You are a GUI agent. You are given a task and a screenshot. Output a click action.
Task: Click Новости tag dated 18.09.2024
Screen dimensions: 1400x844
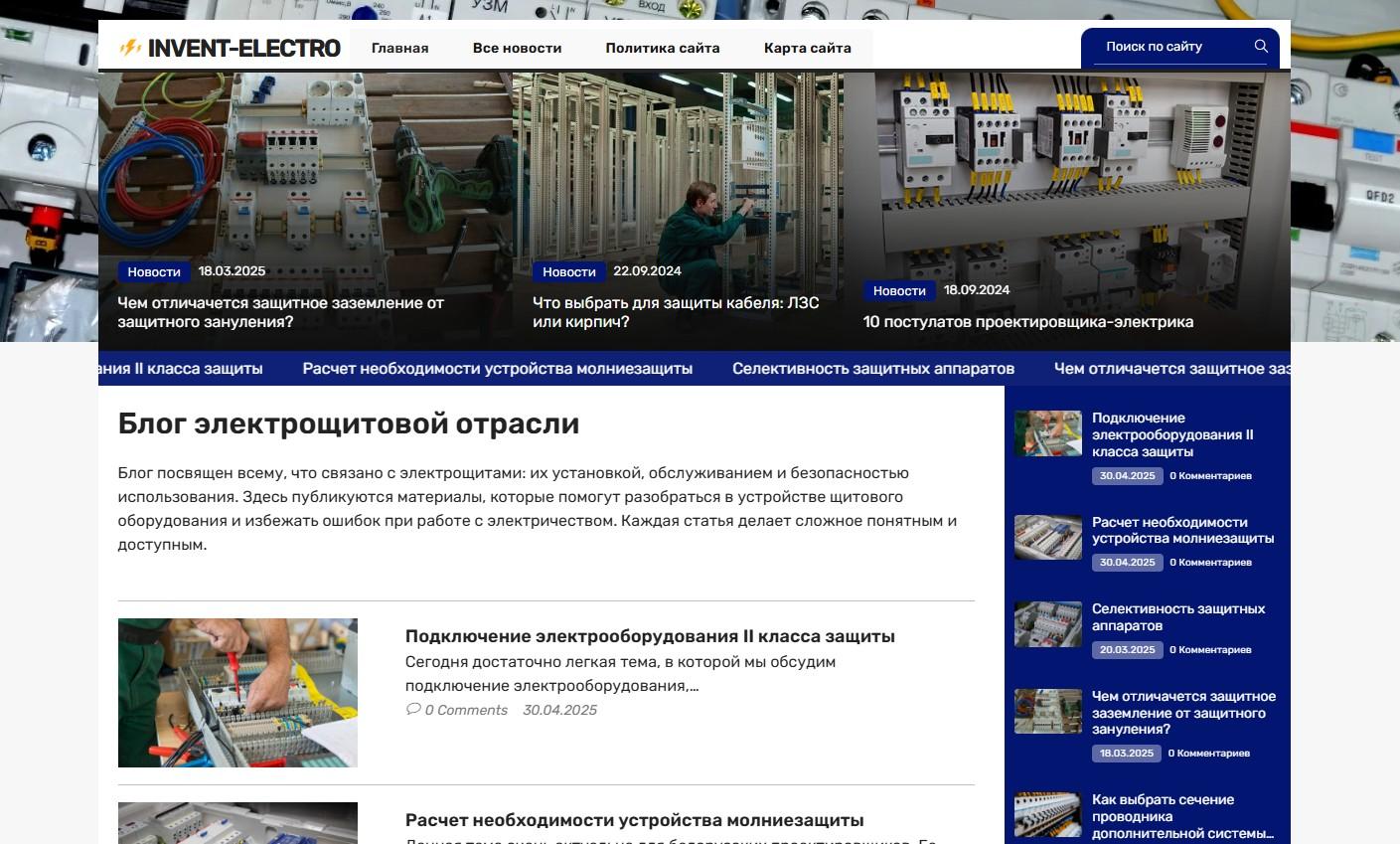pyautogui.click(x=899, y=290)
